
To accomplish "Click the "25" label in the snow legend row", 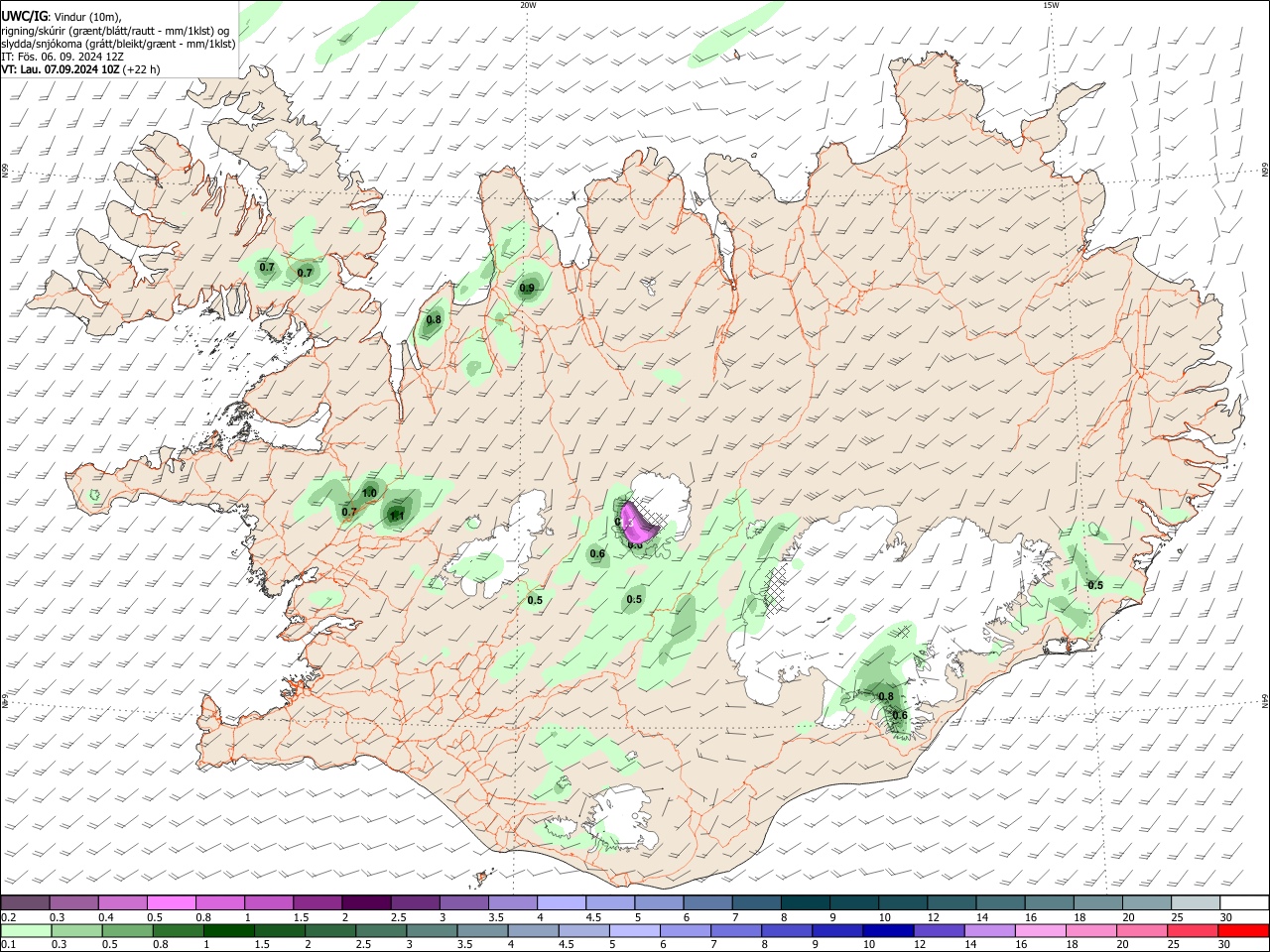I will 1176,917.
